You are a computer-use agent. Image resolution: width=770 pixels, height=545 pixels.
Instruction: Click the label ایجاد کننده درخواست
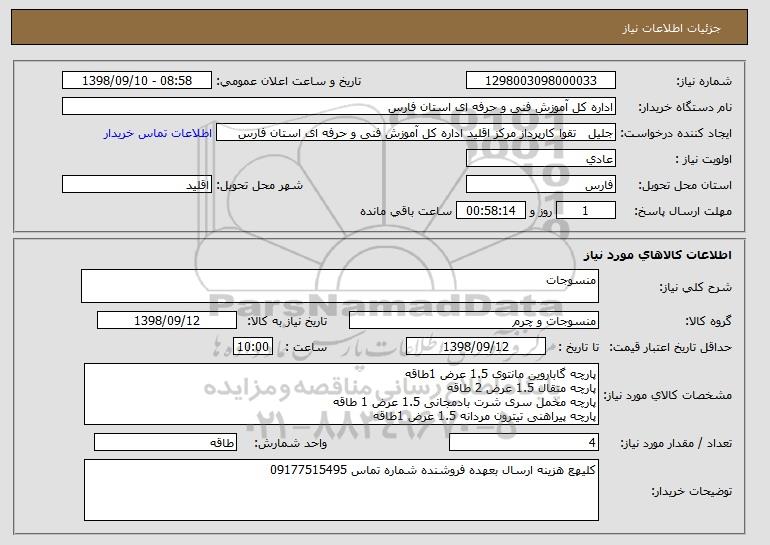click(x=676, y=134)
